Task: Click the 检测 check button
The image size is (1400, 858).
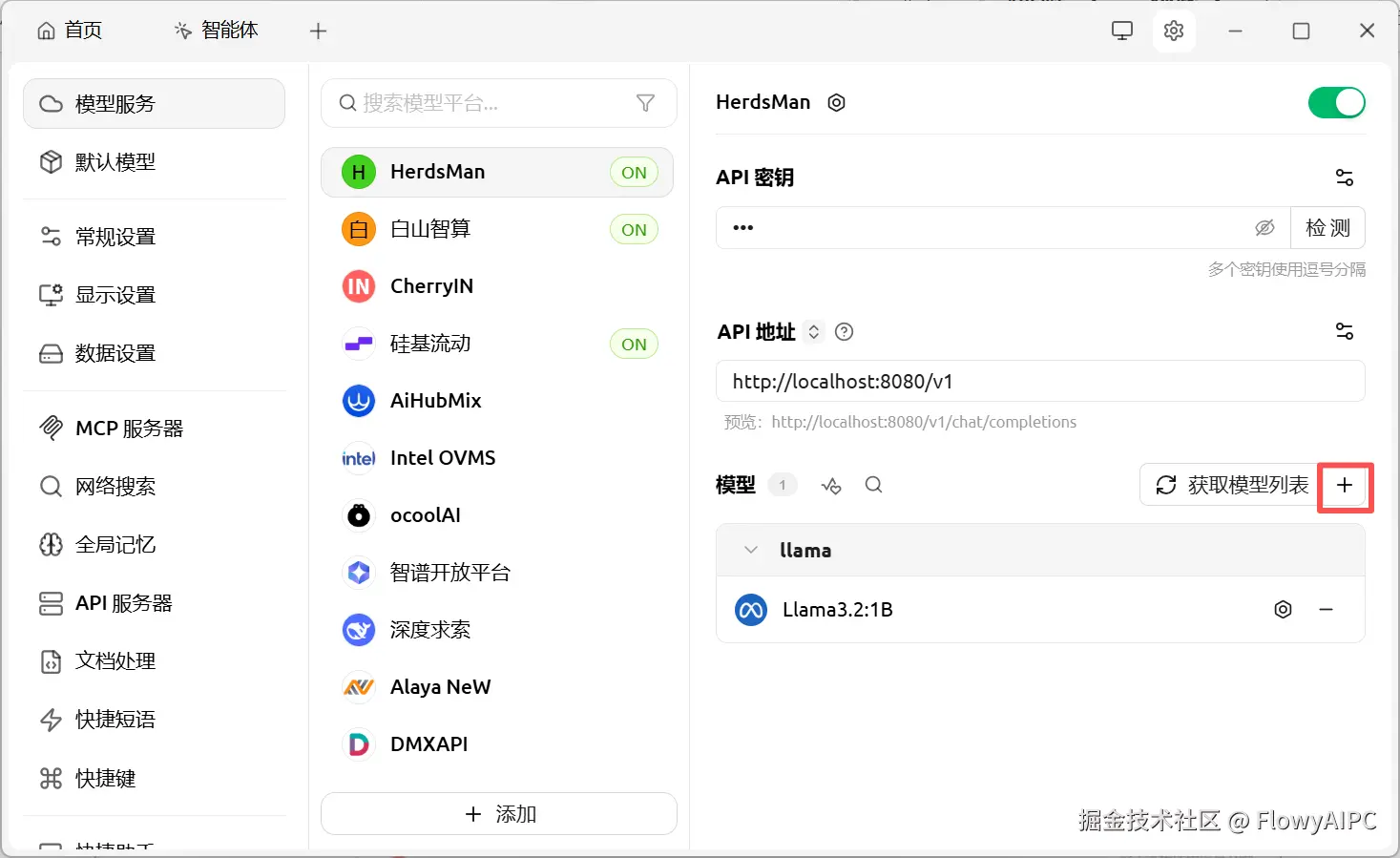Action: coord(1327,228)
